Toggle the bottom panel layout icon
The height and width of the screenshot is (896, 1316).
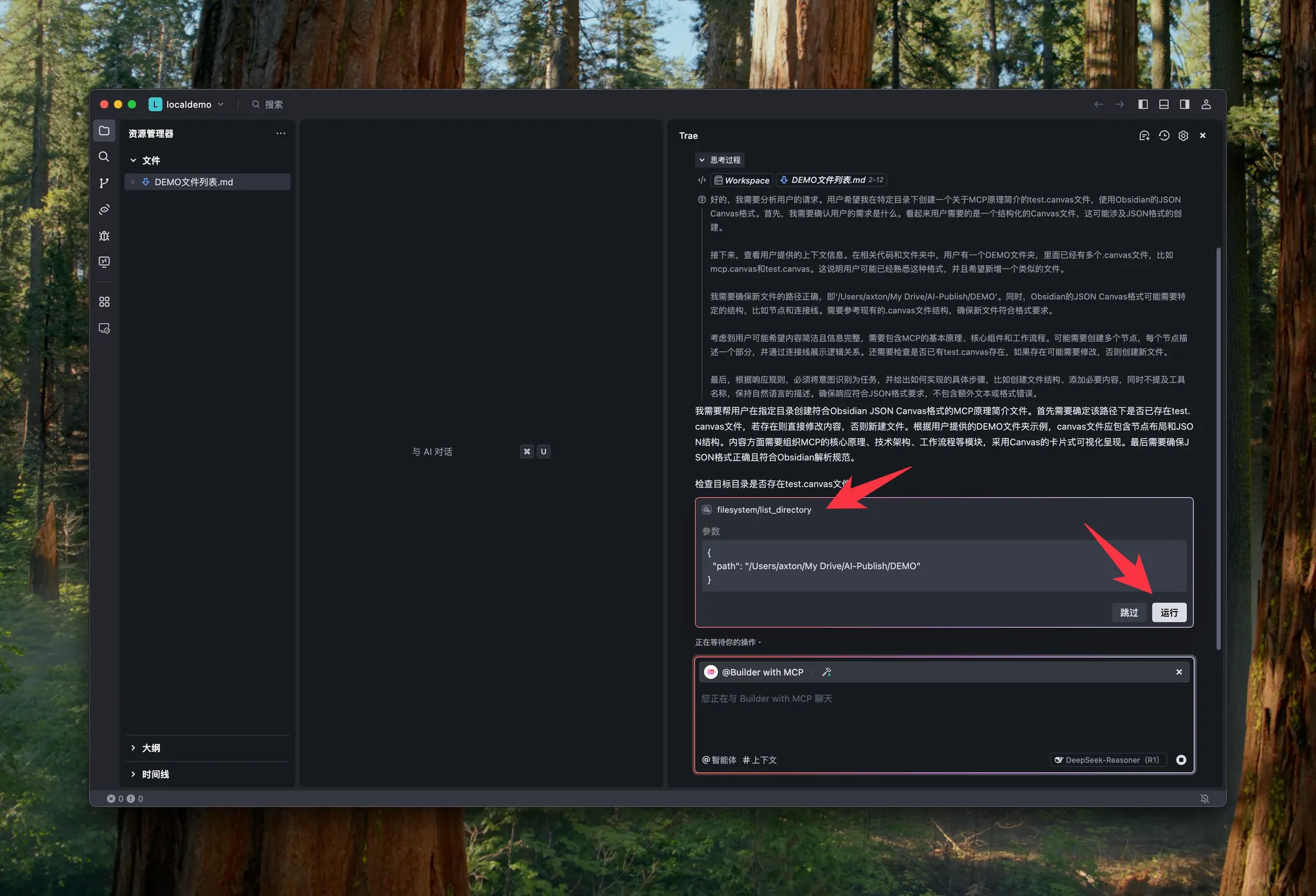coord(1164,105)
